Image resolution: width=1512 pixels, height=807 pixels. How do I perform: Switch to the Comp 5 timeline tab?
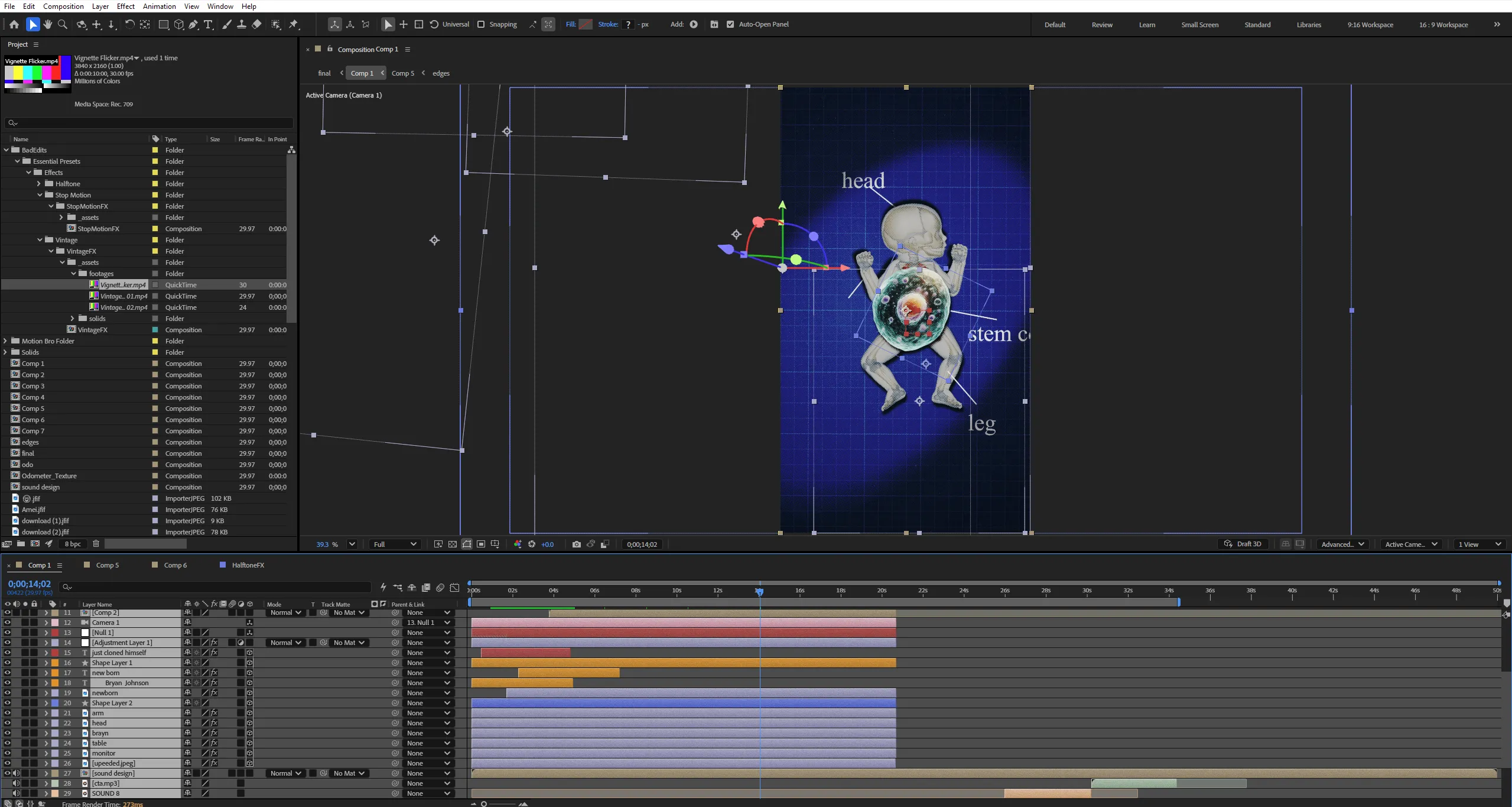point(107,565)
